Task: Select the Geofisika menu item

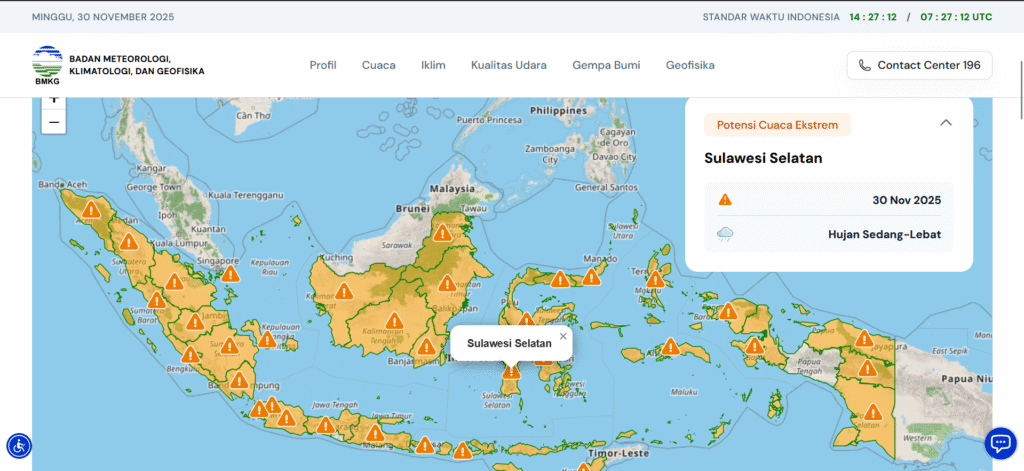Action: click(x=690, y=65)
